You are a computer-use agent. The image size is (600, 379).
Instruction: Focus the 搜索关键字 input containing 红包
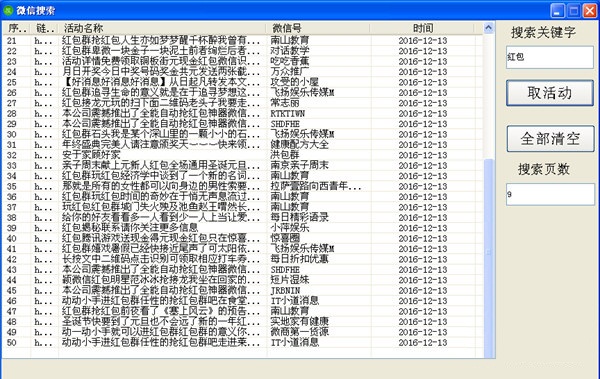550,57
